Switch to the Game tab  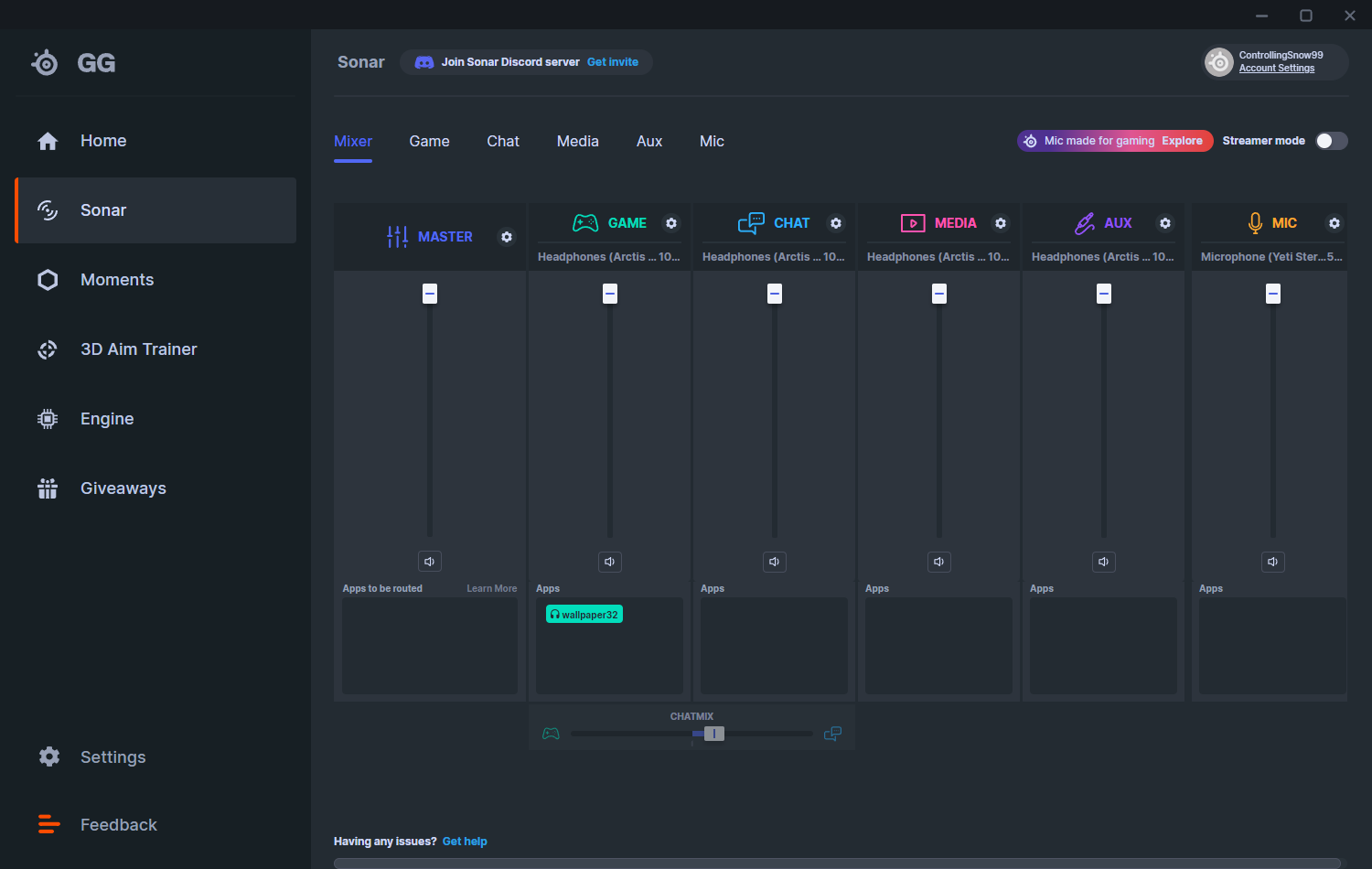pyautogui.click(x=429, y=142)
